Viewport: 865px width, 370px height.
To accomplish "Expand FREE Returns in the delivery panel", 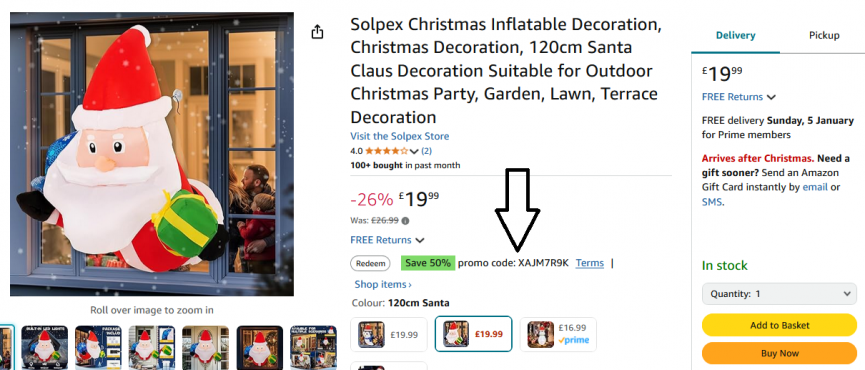I will click(x=739, y=97).
